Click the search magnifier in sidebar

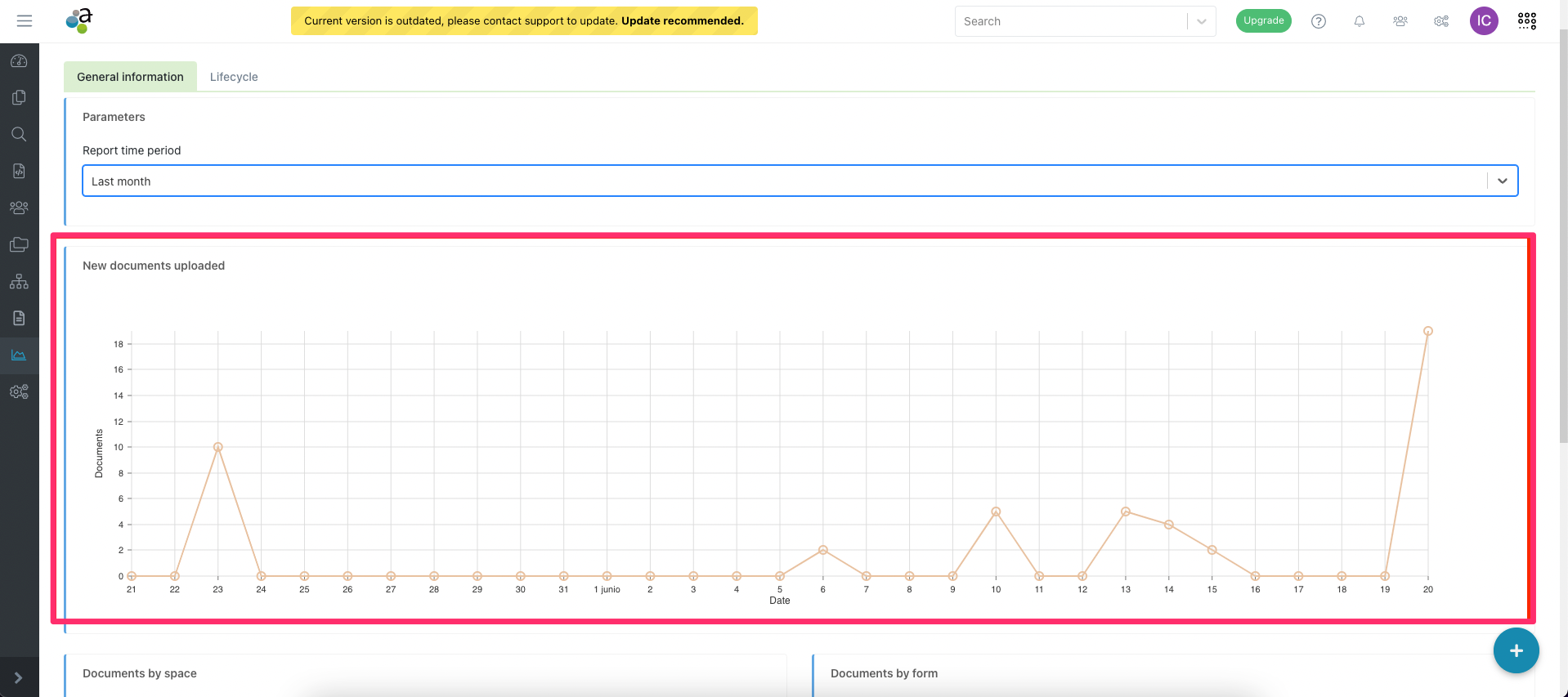click(x=19, y=134)
